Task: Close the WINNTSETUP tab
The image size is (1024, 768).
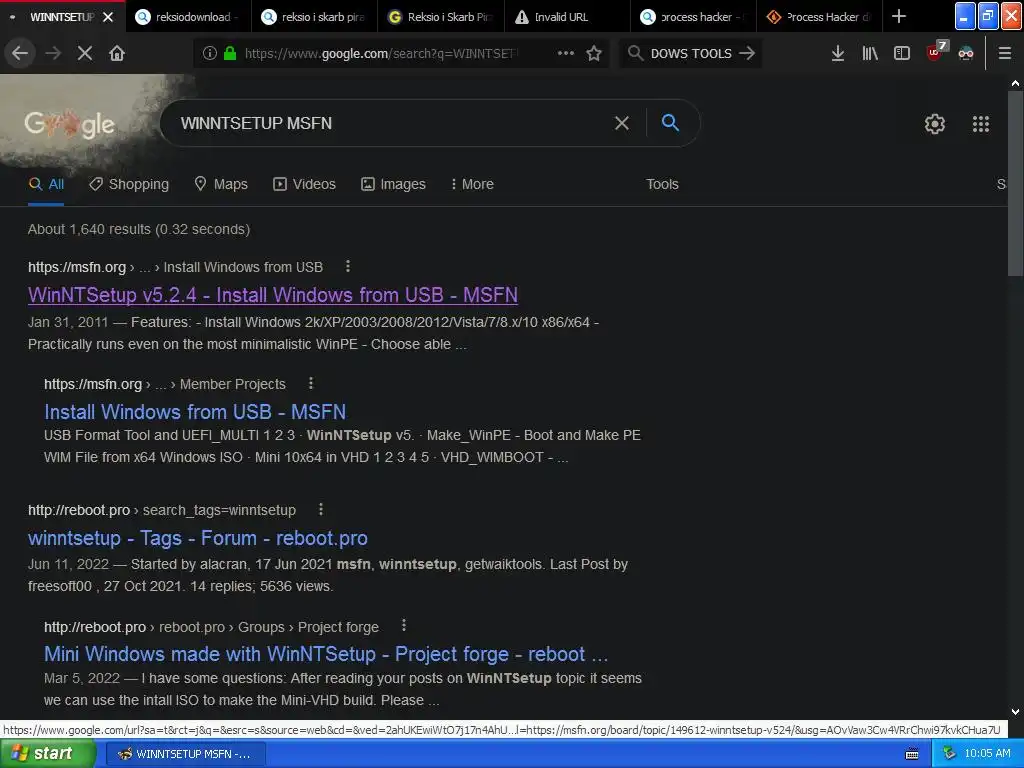Action: 108,17
